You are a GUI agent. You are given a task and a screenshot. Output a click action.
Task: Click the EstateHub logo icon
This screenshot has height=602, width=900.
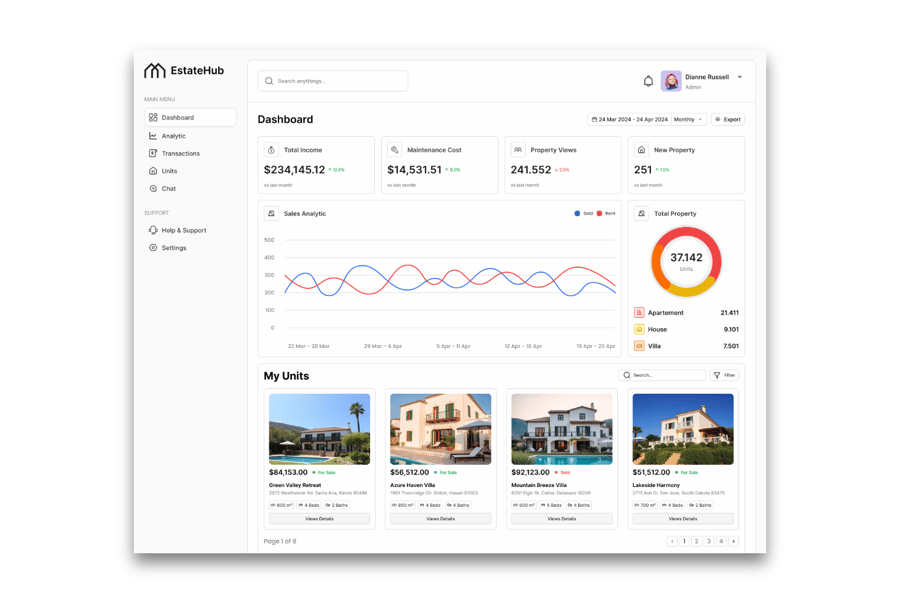pos(154,70)
